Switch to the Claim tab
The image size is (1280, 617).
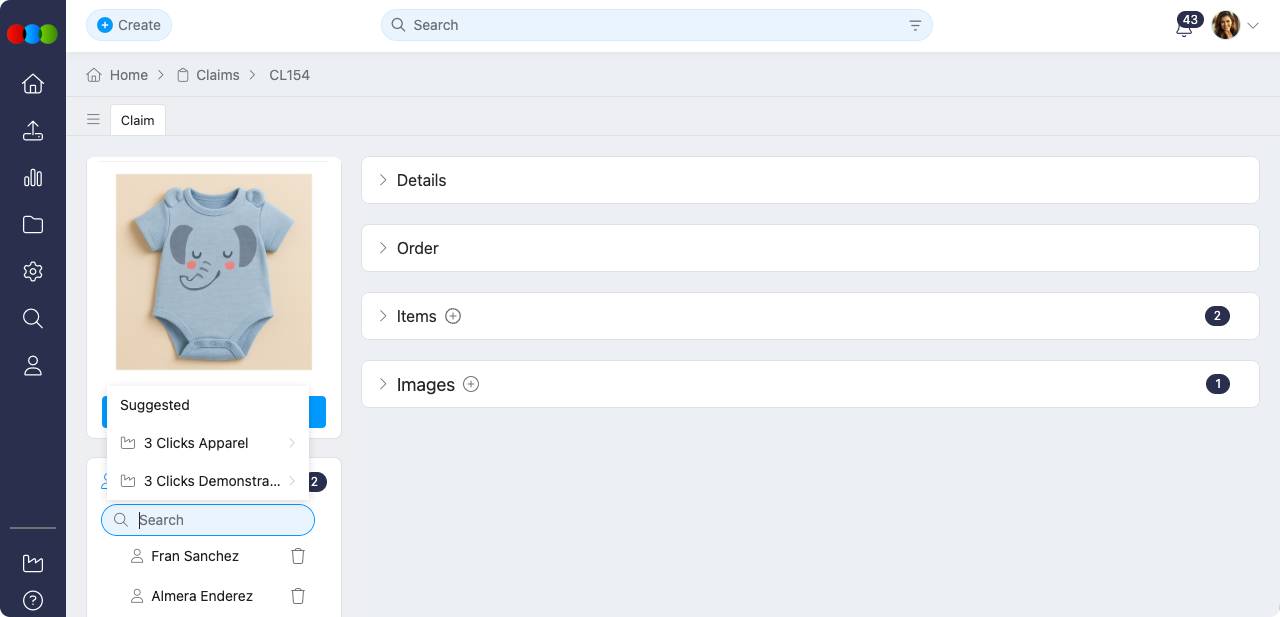(137, 120)
